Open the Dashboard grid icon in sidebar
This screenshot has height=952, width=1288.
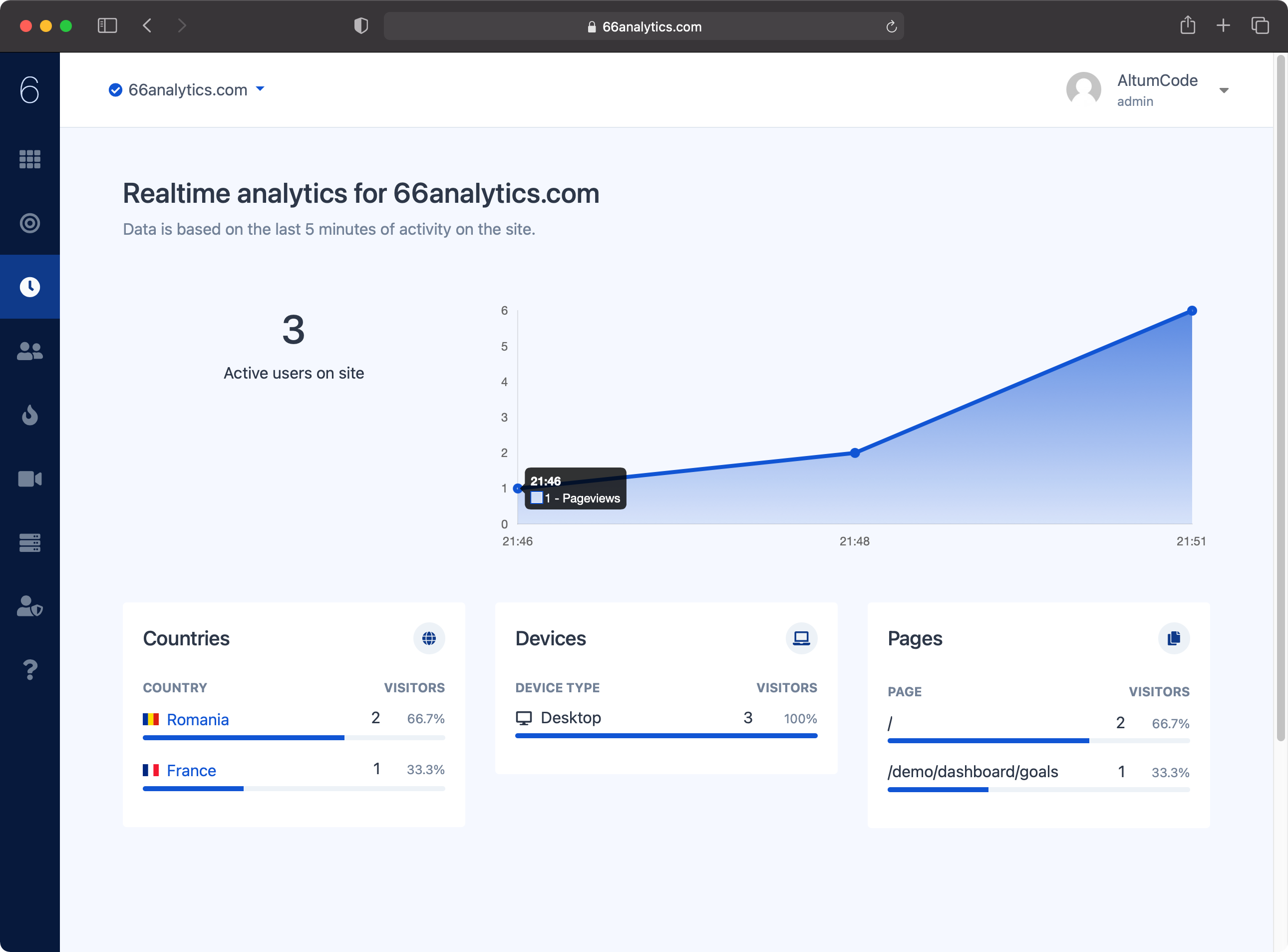pyautogui.click(x=29, y=160)
